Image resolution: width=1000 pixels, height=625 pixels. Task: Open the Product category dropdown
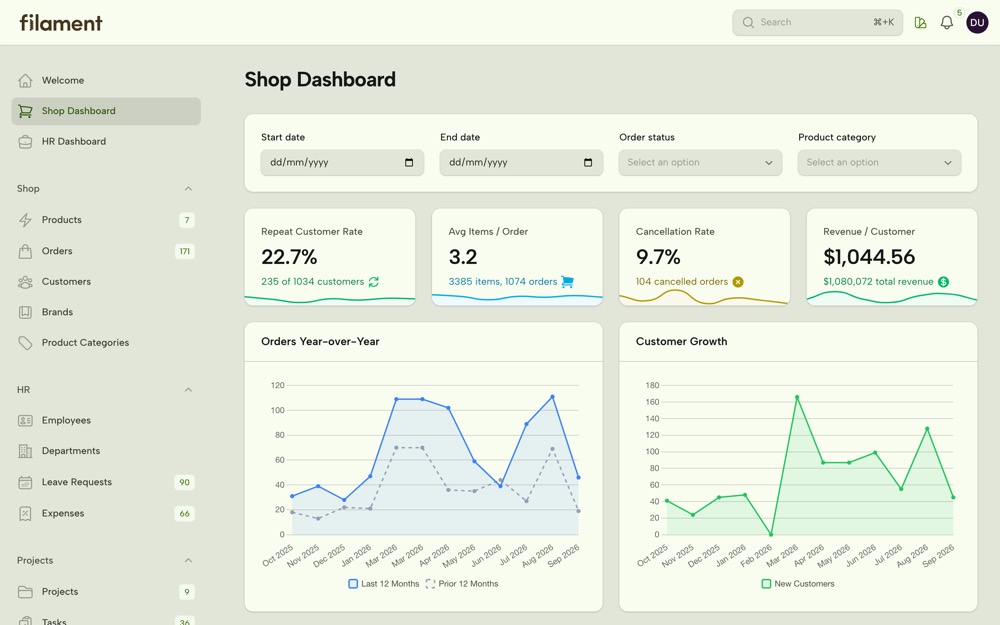tap(879, 163)
